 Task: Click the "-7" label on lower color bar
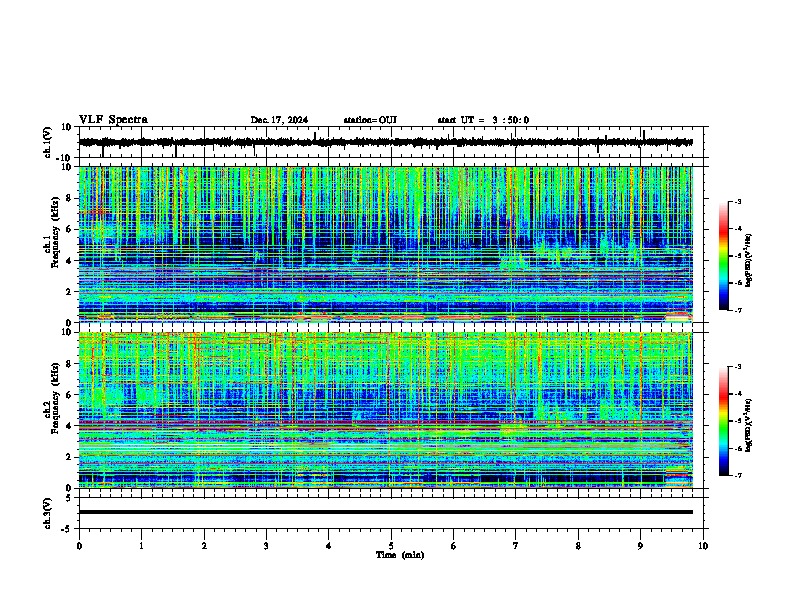738,476
